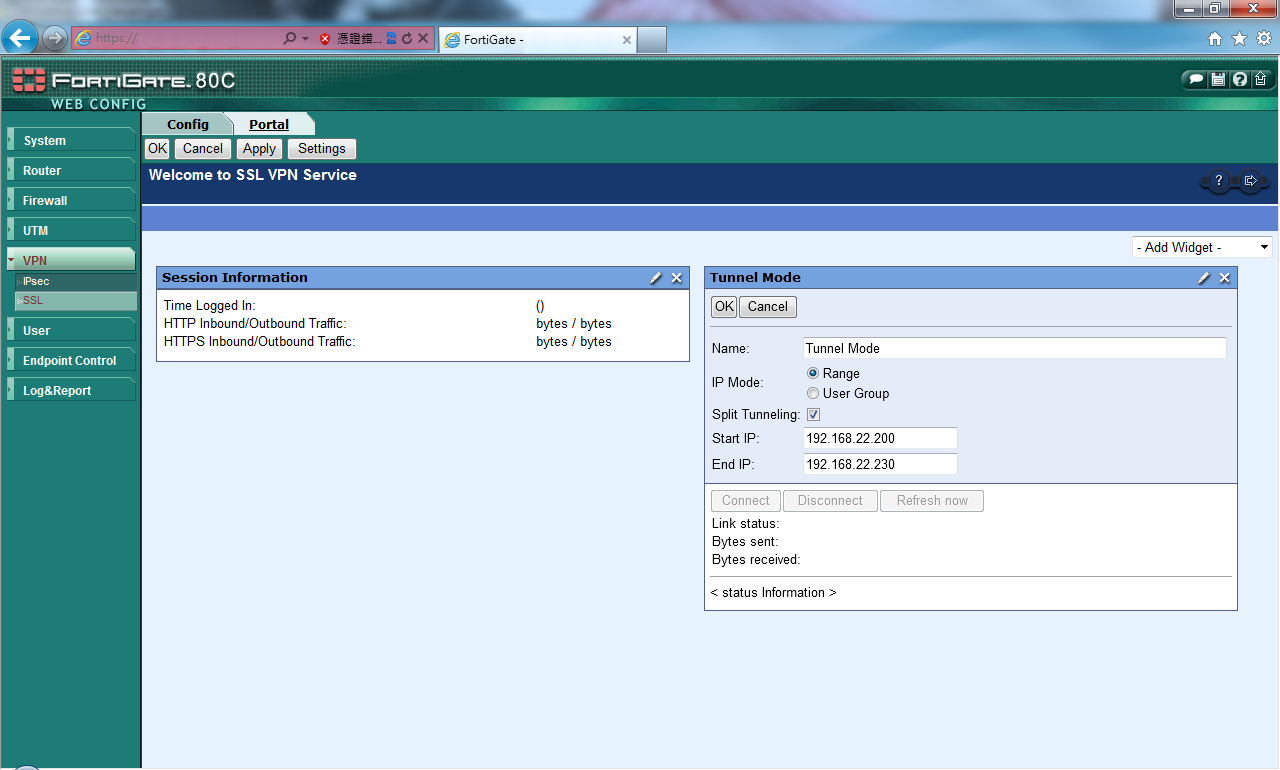Switch to the Config tab
Image resolution: width=1280 pixels, height=770 pixels.
click(x=188, y=124)
